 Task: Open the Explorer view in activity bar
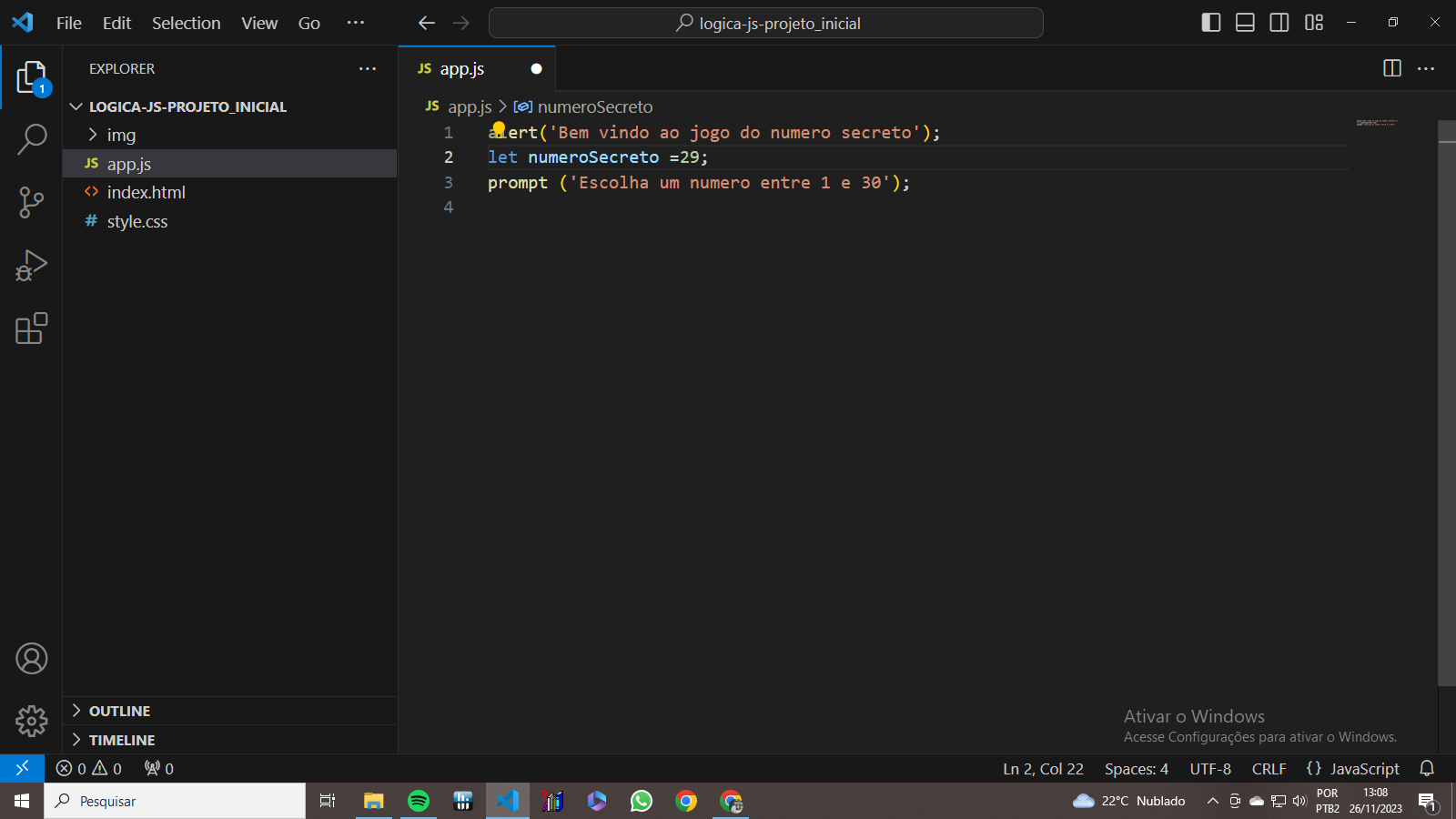[31, 78]
